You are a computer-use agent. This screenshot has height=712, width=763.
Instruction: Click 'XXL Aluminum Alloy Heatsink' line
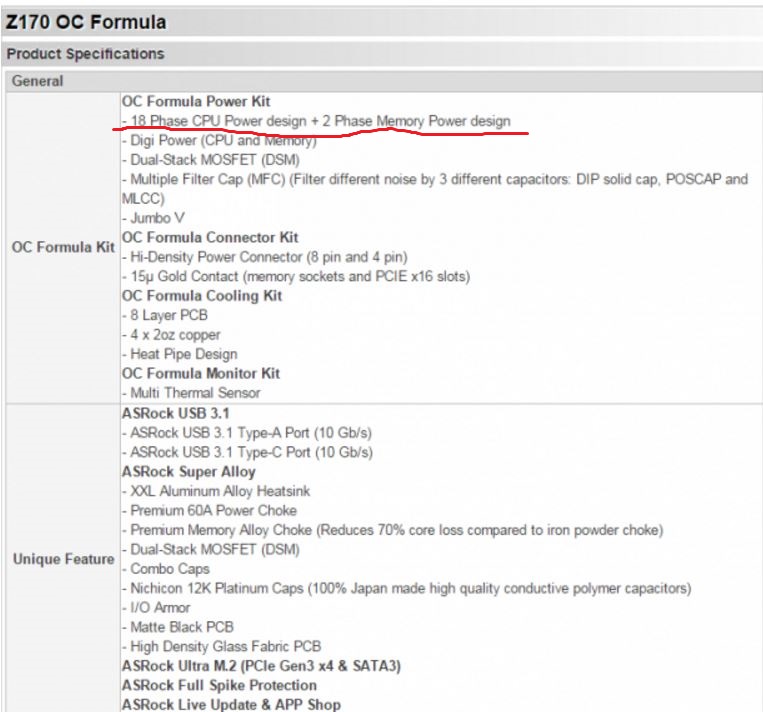click(216, 491)
